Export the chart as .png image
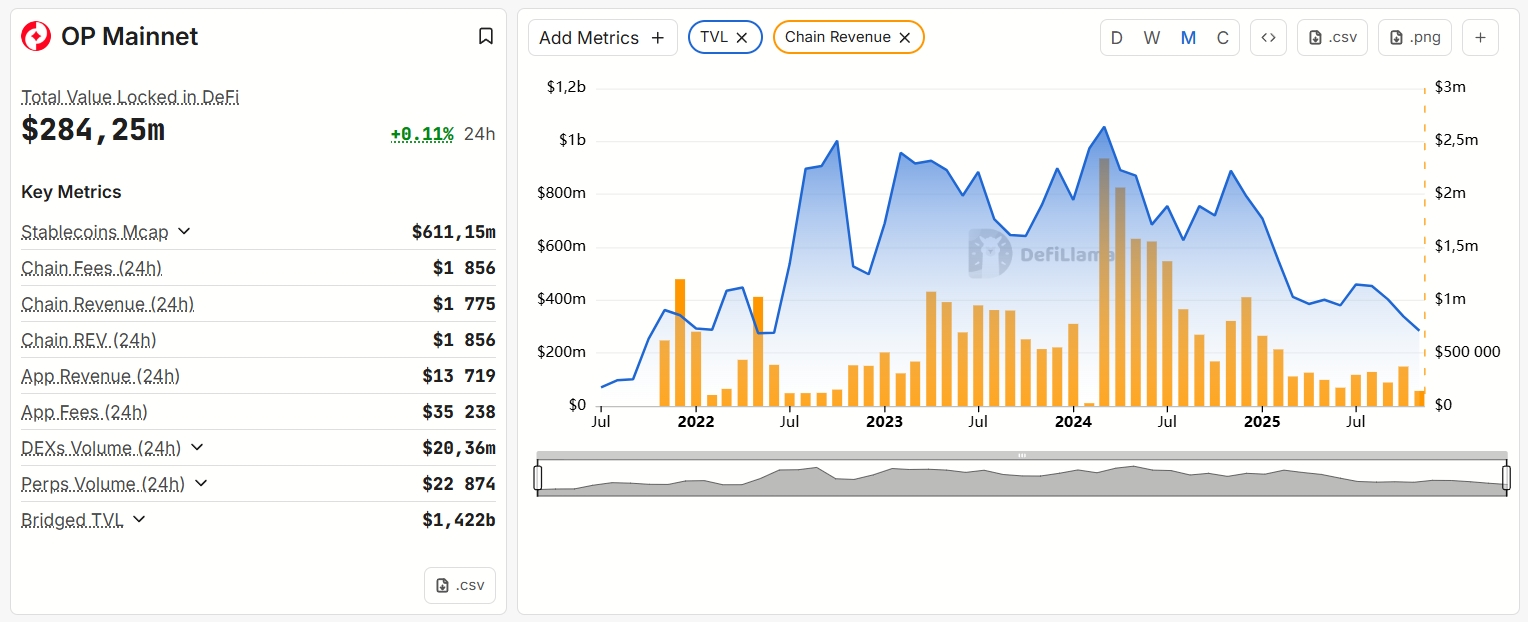 [1414, 37]
